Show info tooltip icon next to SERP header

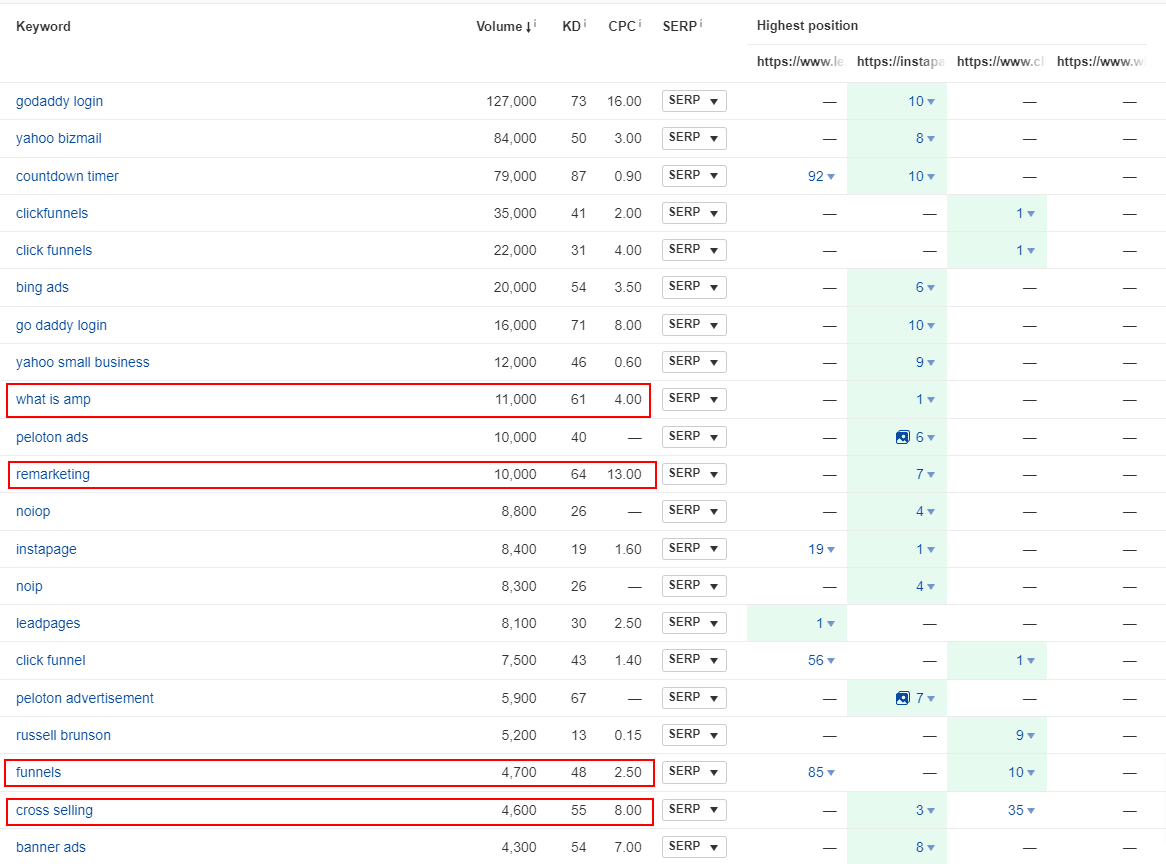click(x=700, y=24)
